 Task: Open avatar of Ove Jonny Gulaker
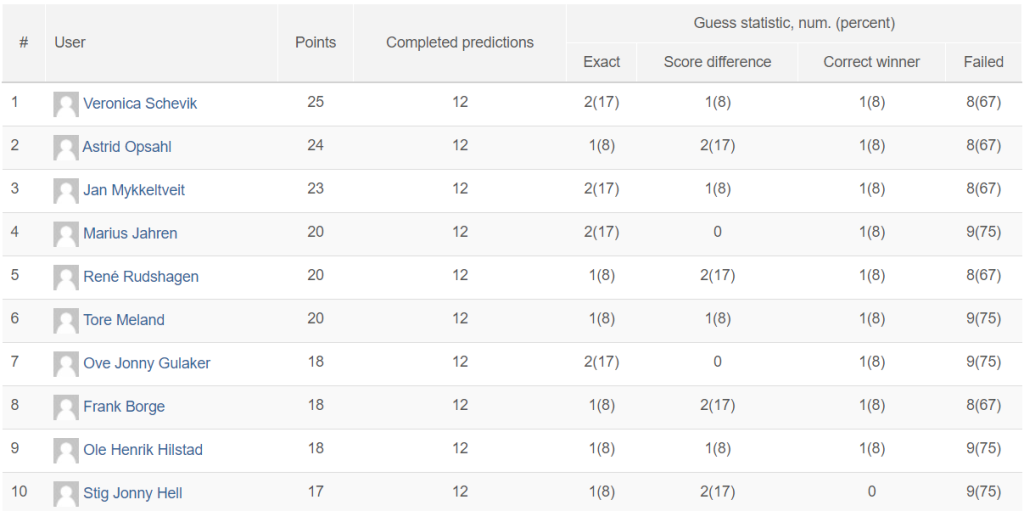[x=66, y=364]
